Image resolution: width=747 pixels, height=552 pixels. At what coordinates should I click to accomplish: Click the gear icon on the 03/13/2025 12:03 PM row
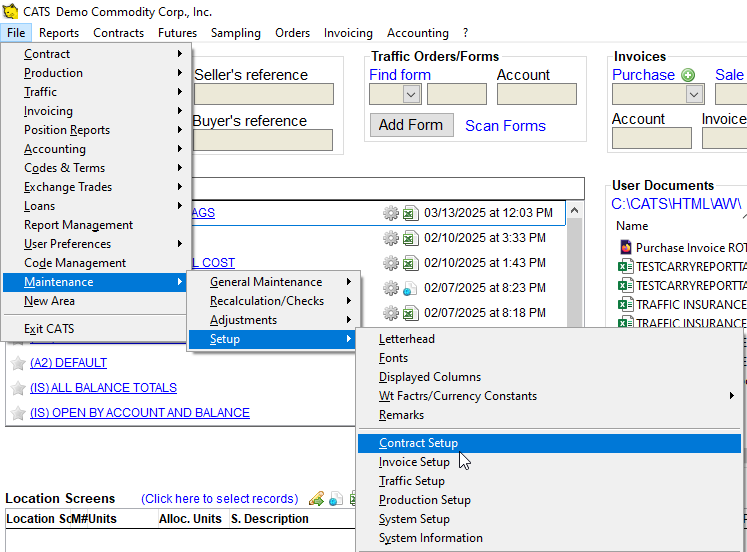click(x=391, y=213)
